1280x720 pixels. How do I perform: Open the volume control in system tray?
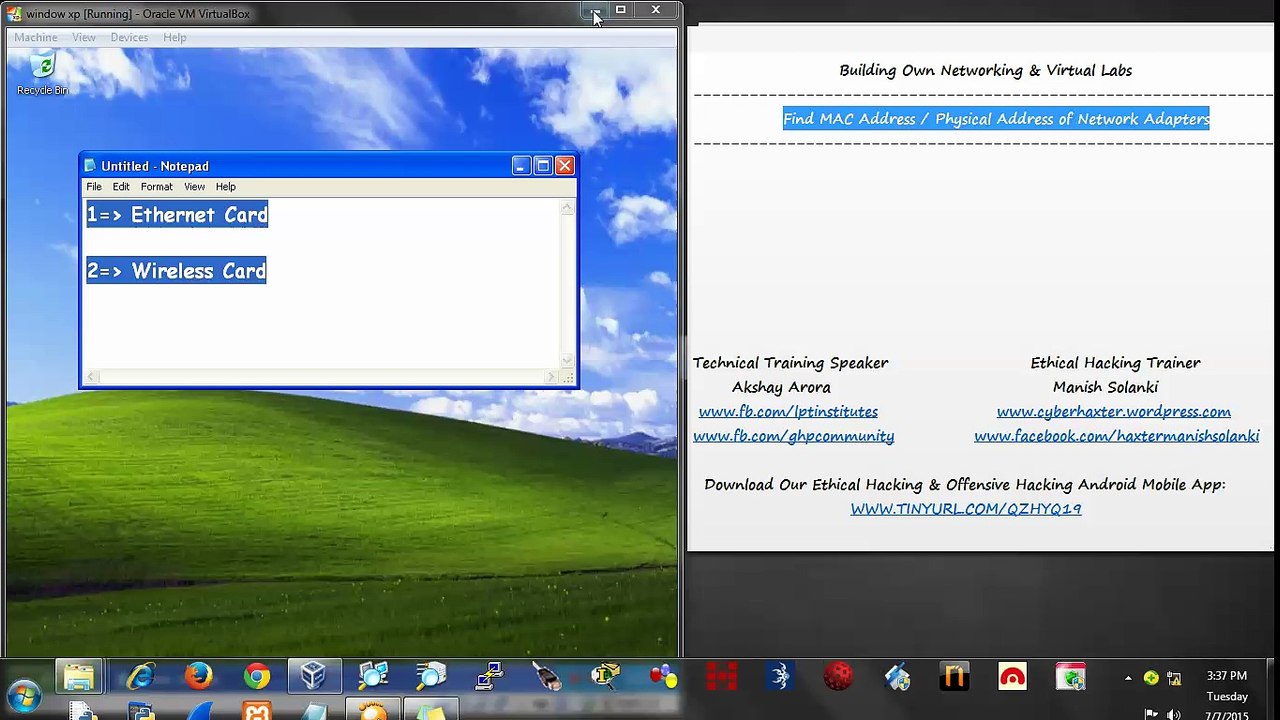point(1173,714)
